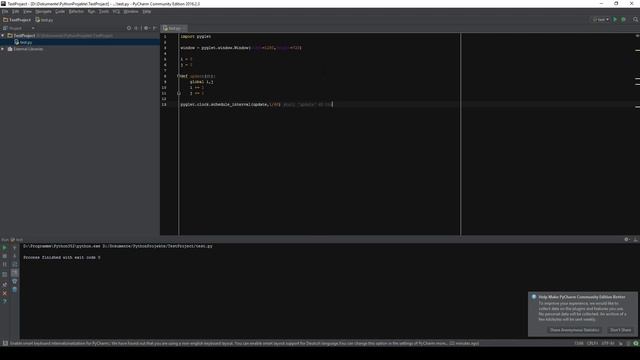Image resolution: width=640 pixels, height=360 pixels.
Task: Open Run panel help question-mark icon
Action: pyautogui.click(x=4, y=301)
